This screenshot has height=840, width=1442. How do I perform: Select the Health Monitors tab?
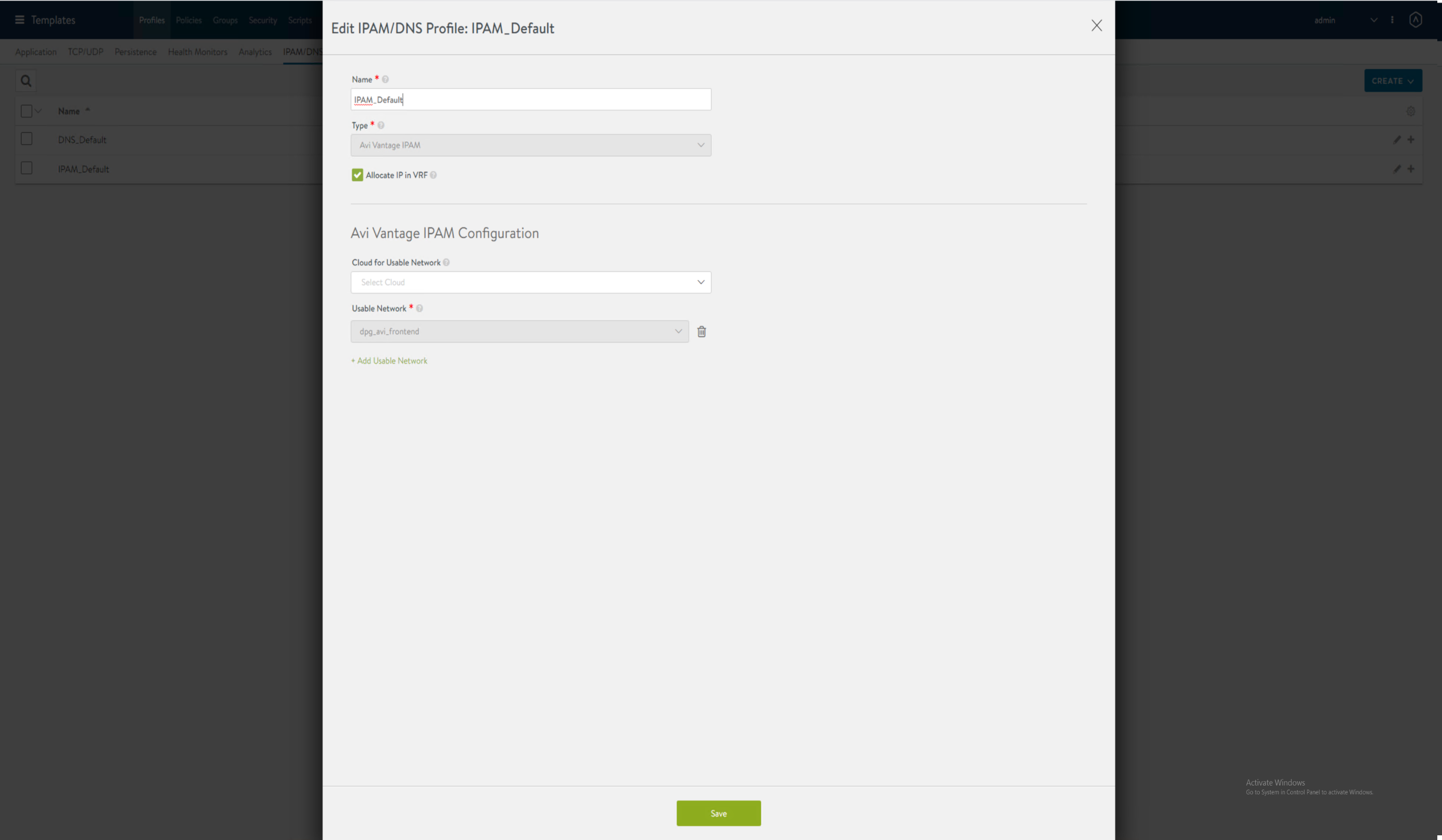click(x=197, y=52)
